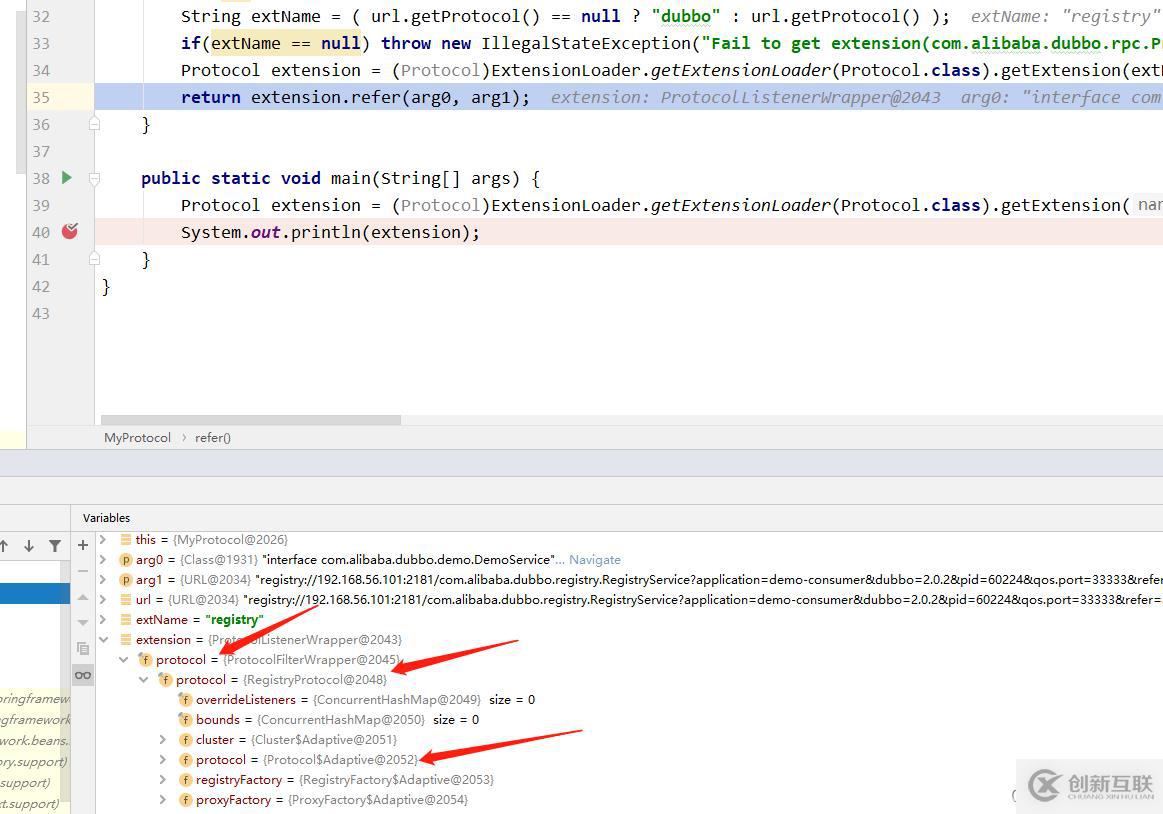Expand the cluster field node
Image resolution: width=1163 pixels, height=814 pixels.
point(163,740)
